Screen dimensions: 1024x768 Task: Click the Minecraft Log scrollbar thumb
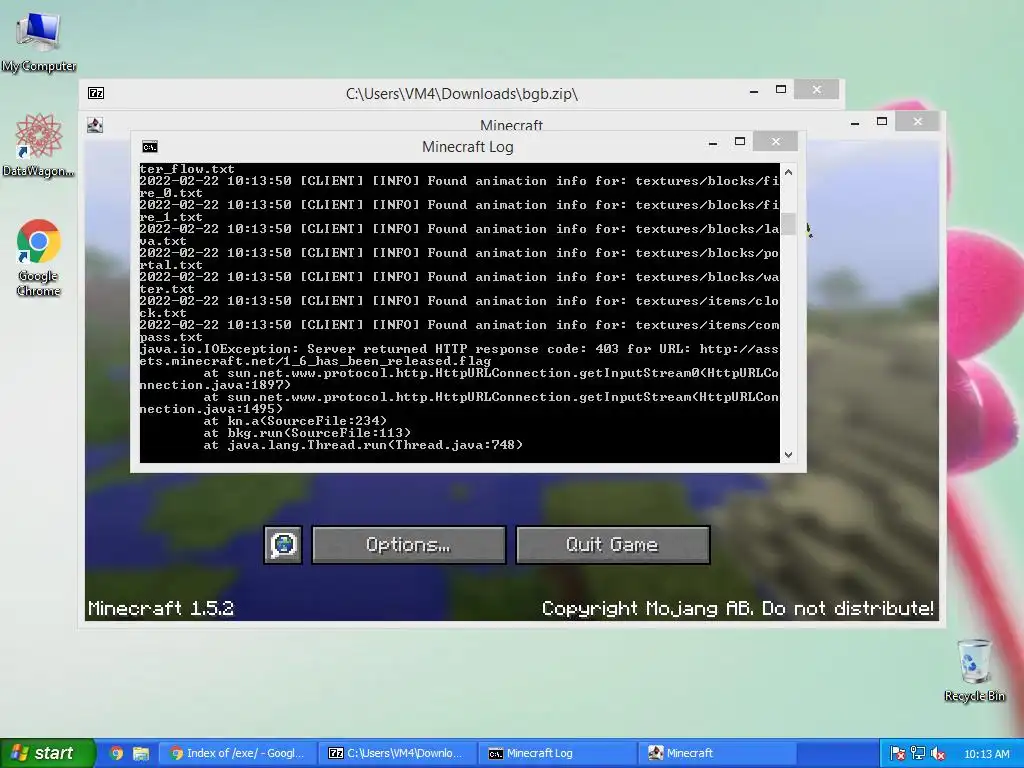[x=788, y=223]
